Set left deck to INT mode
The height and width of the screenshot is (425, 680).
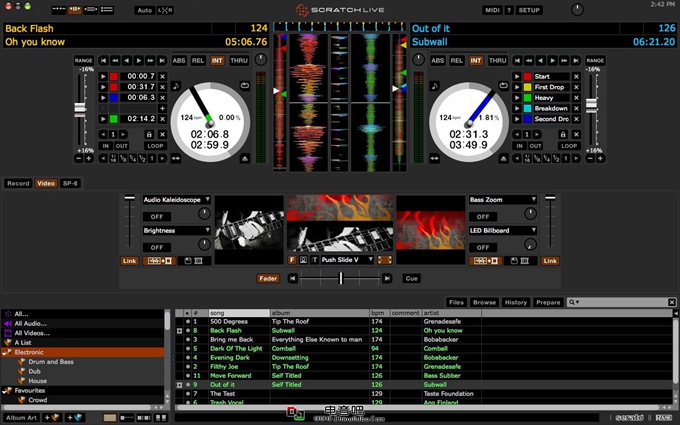(217, 61)
